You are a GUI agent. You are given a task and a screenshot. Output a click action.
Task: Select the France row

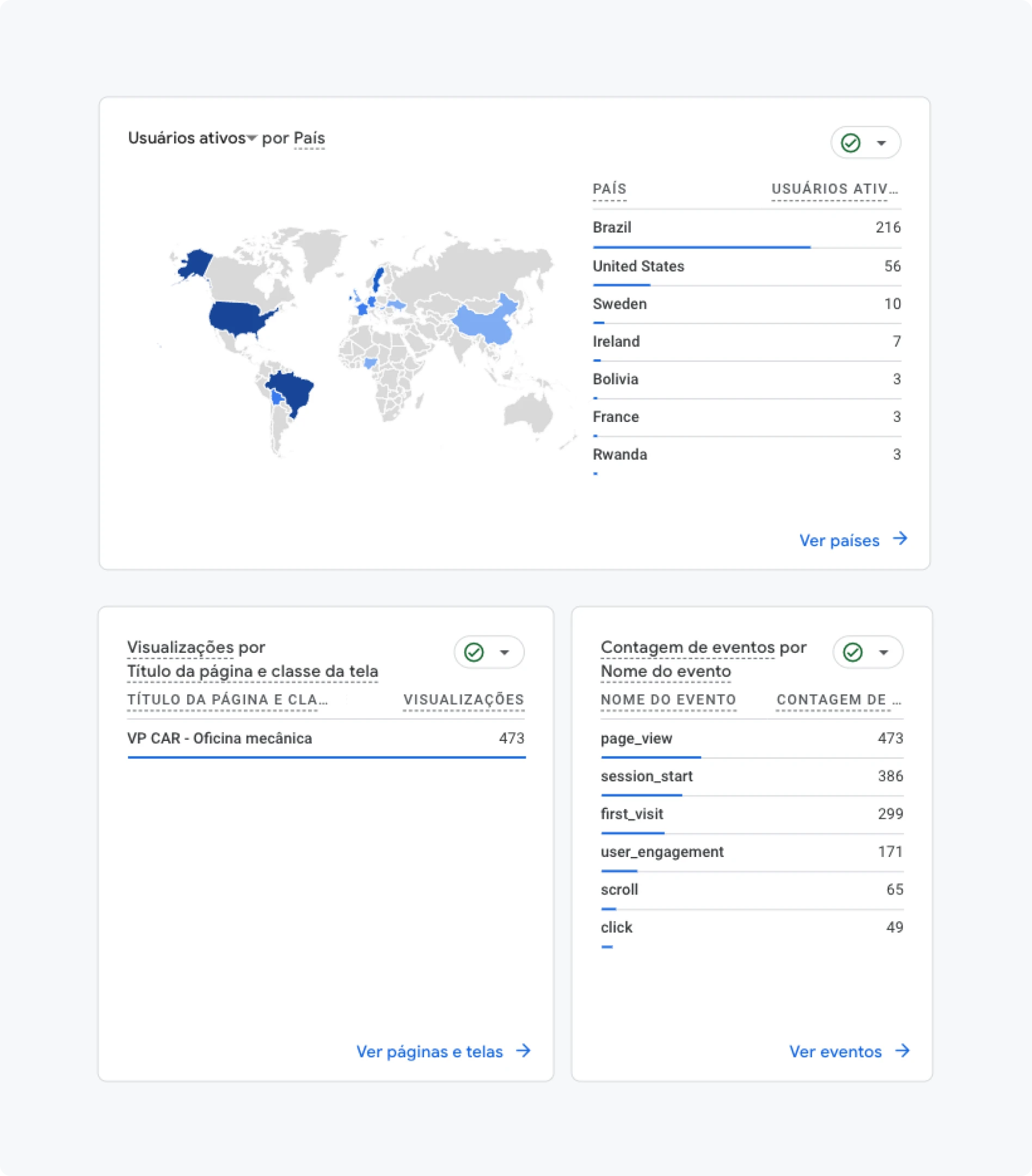pos(747,418)
